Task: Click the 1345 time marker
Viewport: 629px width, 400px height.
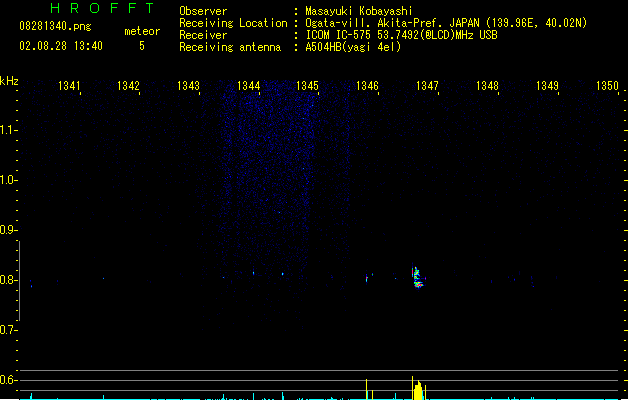Action: (x=307, y=86)
